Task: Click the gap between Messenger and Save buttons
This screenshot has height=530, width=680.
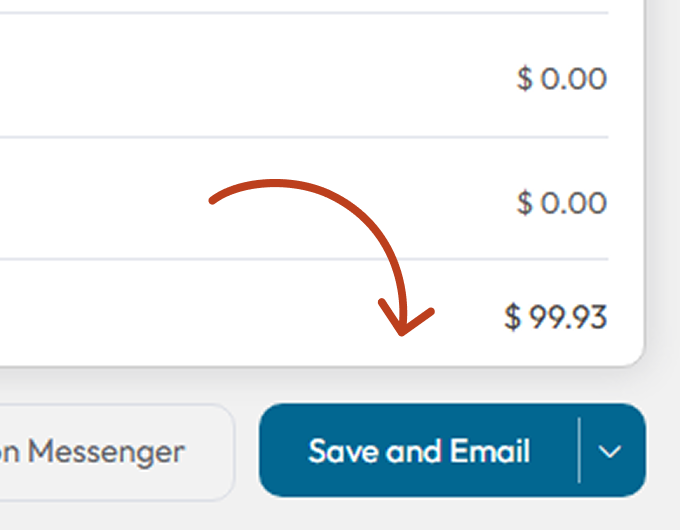Action: pos(247,451)
